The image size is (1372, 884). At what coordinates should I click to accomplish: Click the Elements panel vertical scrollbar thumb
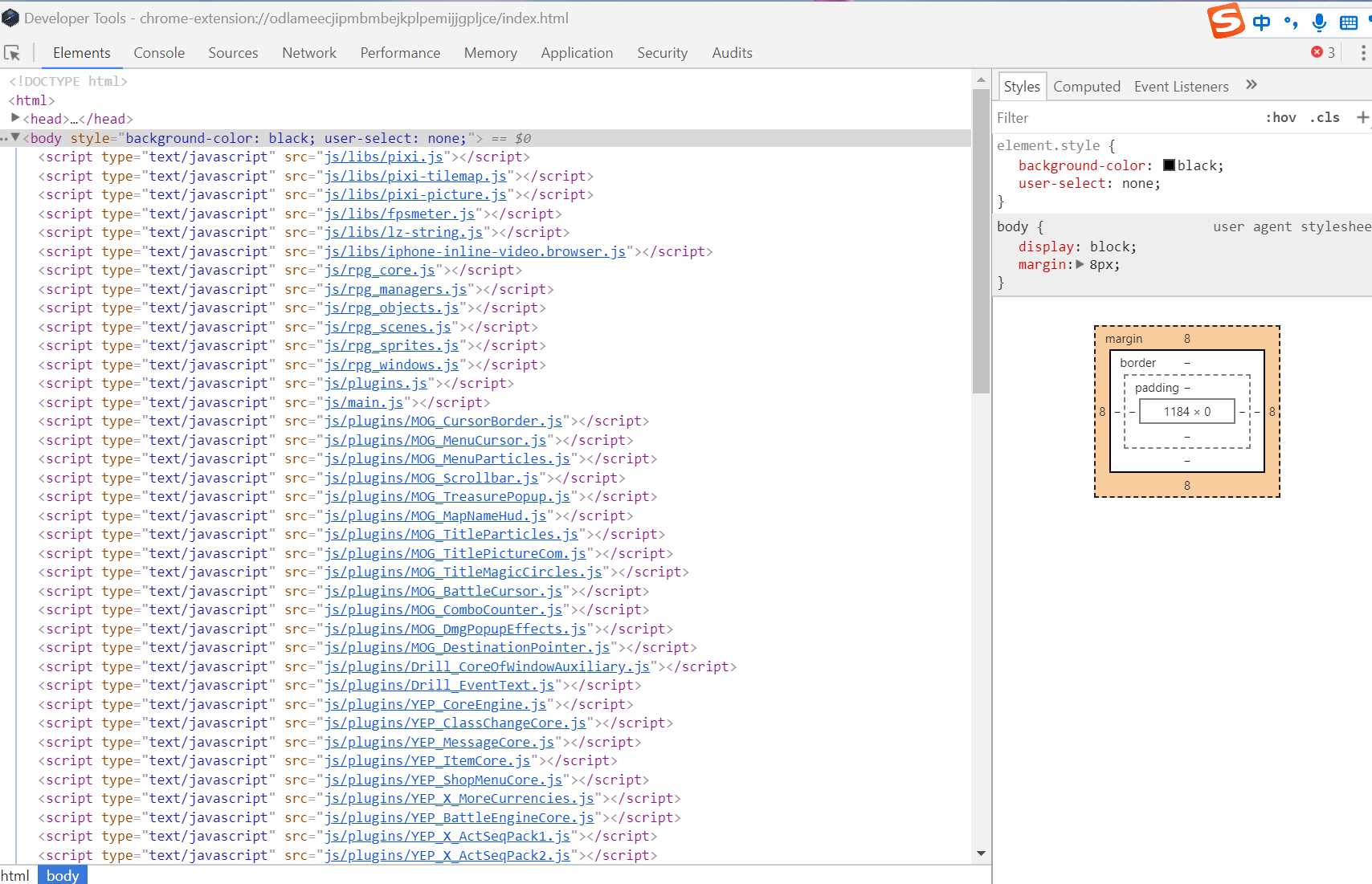981,241
